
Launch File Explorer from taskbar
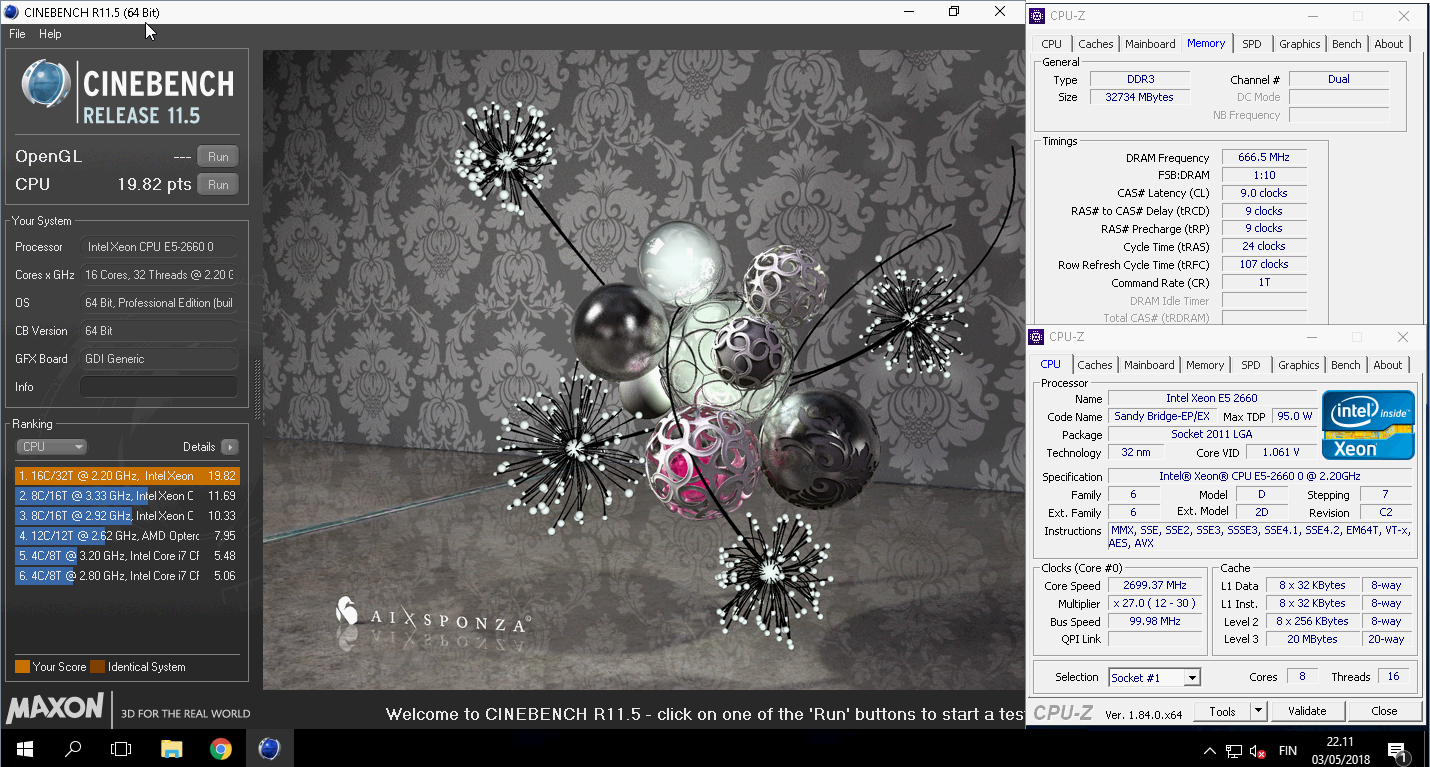click(171, 748)
